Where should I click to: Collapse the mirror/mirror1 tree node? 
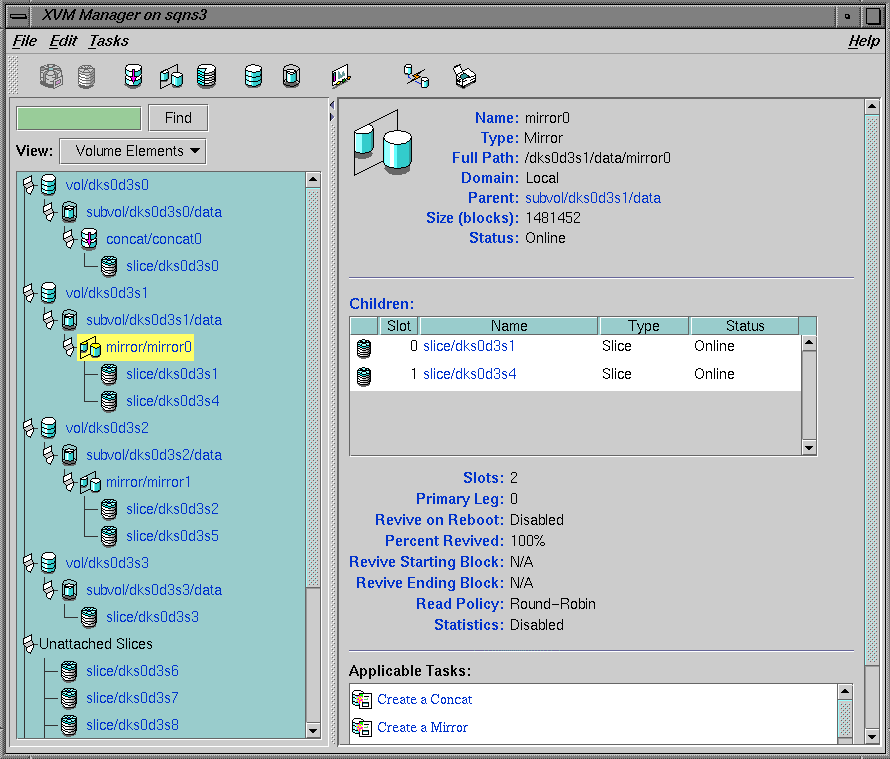click(68, 482)
